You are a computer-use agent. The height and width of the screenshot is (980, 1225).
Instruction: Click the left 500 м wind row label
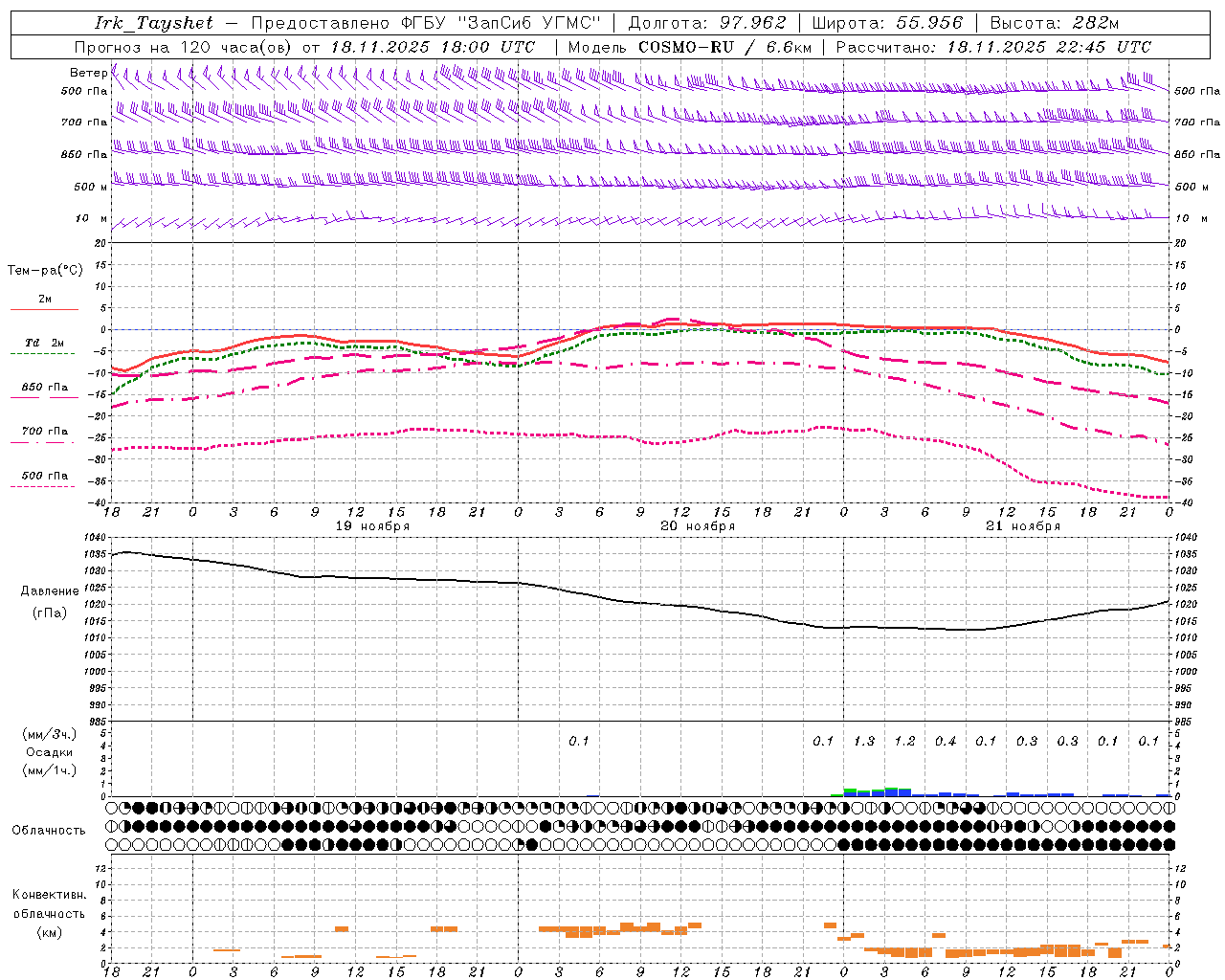tap(91, 187)
